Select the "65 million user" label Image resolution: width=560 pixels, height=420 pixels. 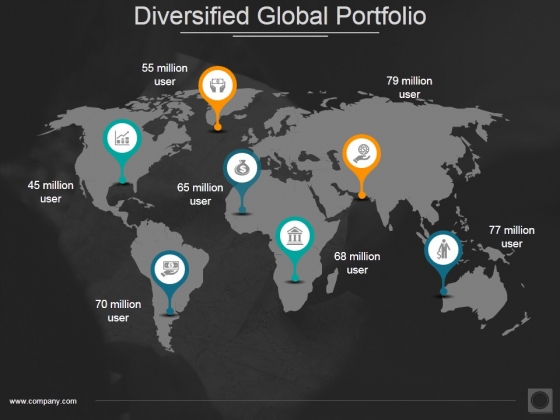pos(200,194)
